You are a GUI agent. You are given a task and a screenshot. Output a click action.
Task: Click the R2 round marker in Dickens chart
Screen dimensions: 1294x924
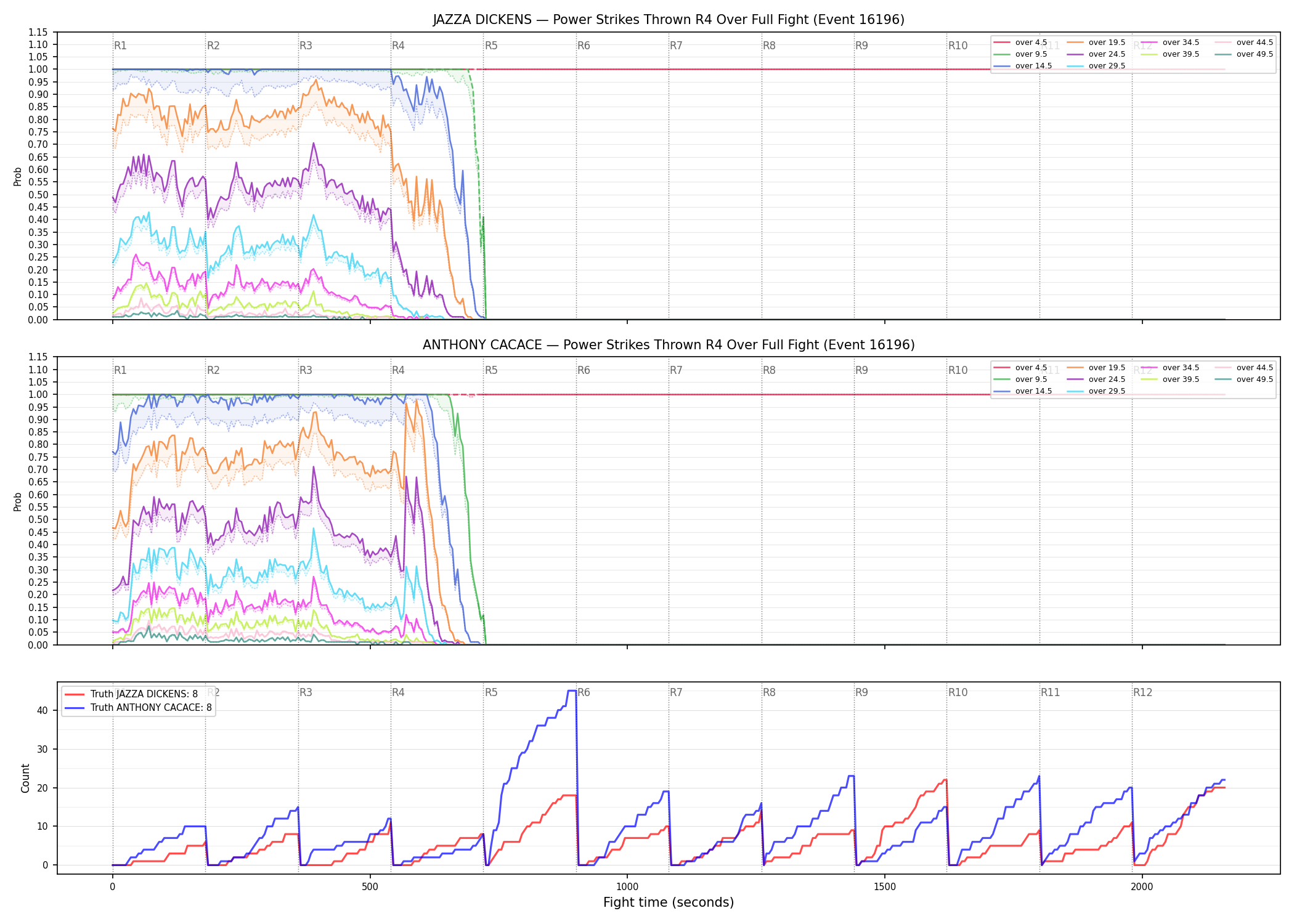[x=213, y=46]
